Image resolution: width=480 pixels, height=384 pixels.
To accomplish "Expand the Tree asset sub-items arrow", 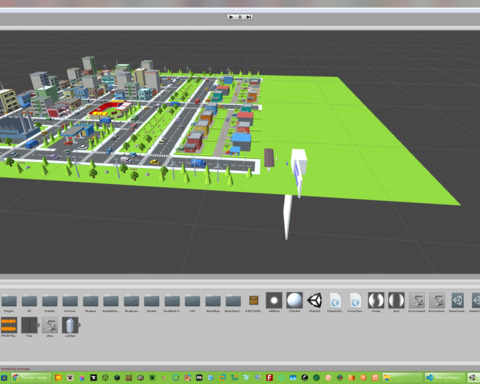I will coord(39,325).
